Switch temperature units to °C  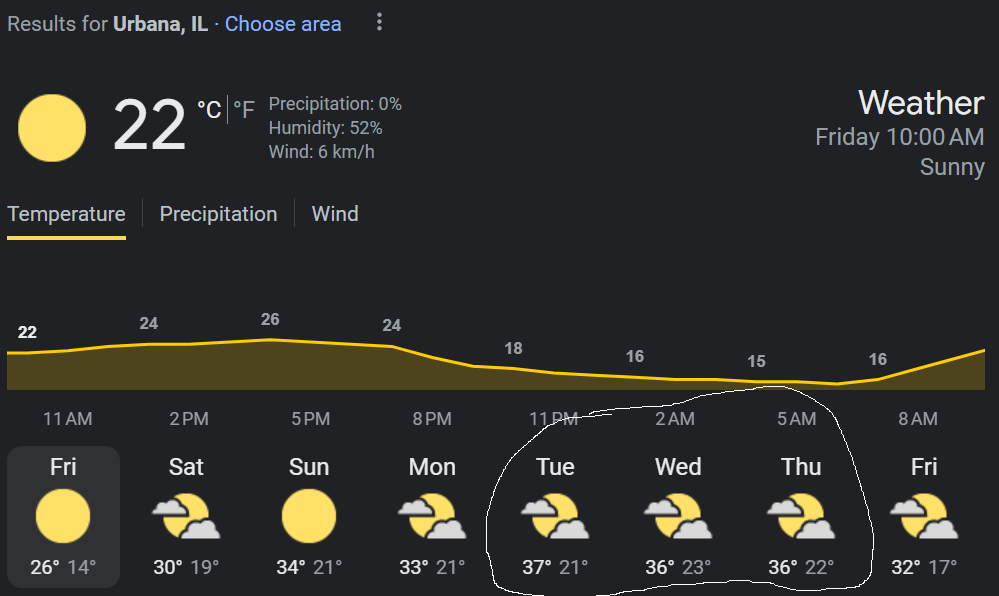tap(209, 110)
